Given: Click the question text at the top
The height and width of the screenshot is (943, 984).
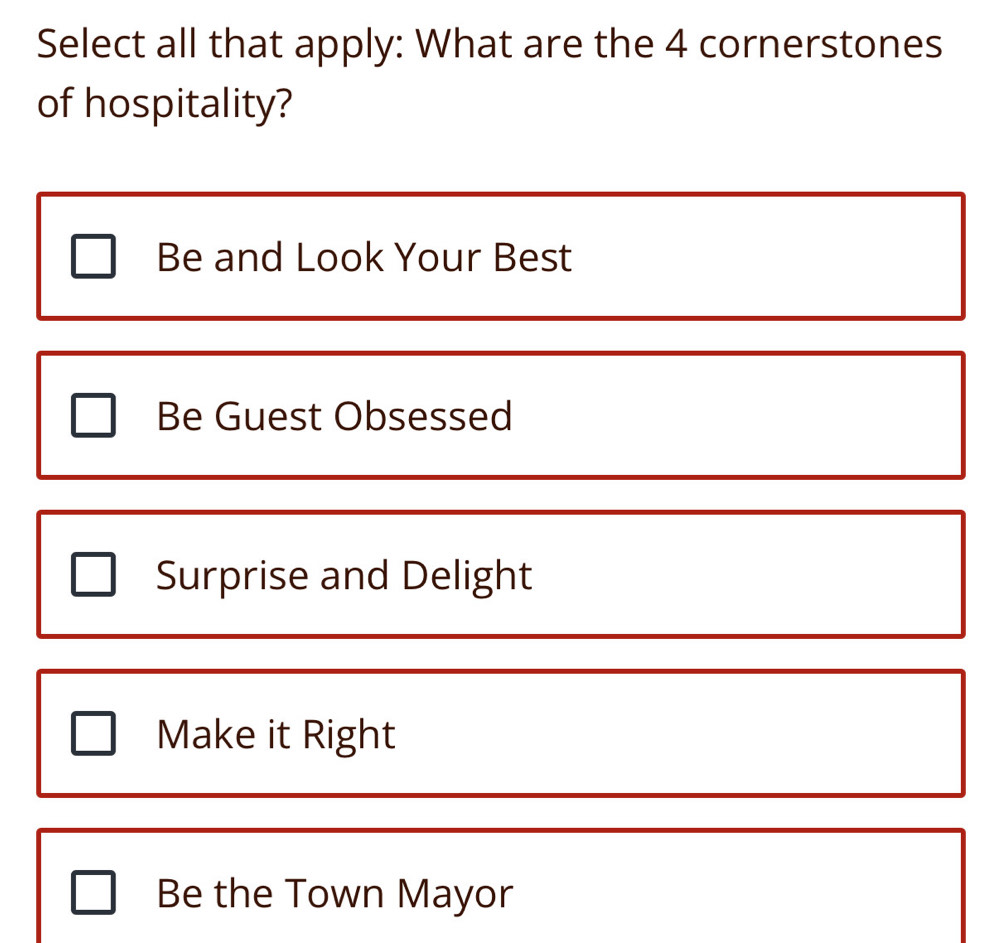Looking at the screenshot, I should pos(489,72).
